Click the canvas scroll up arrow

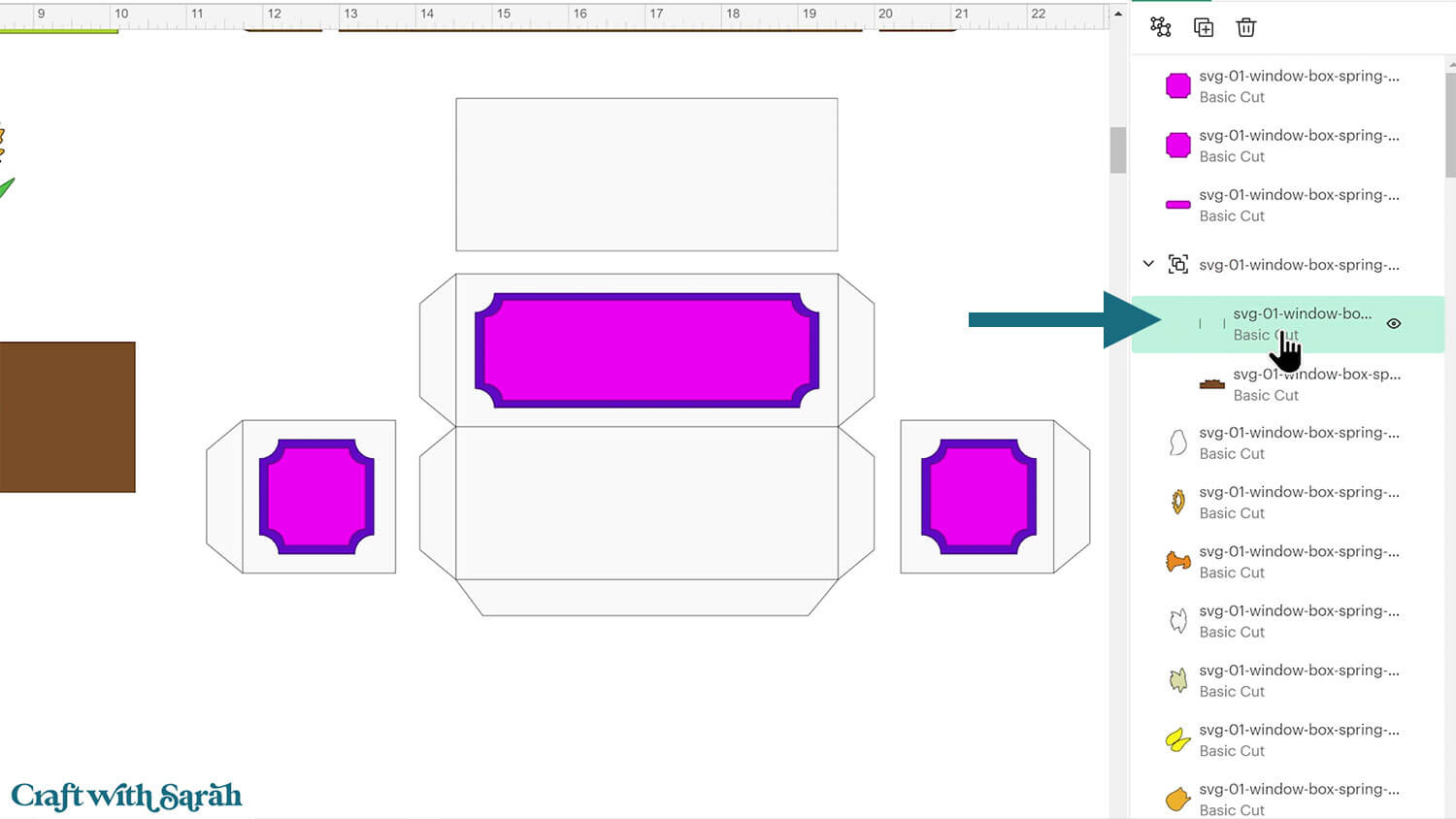click(x=1118, y=14)
